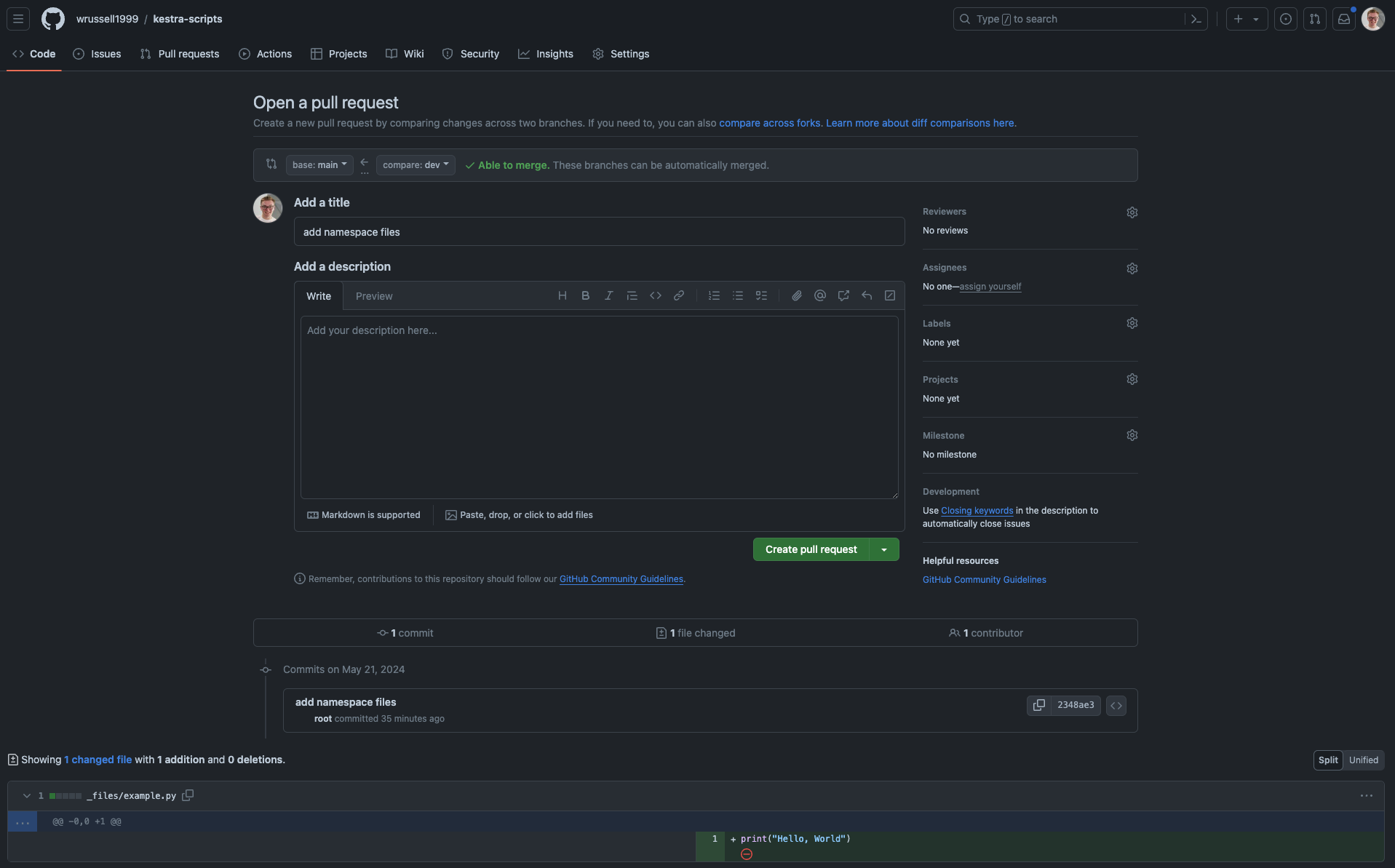Click the Bold formatting icon
Viewport: 1395px width, 868px height.
pyautogui.click(x=585, y=295)
